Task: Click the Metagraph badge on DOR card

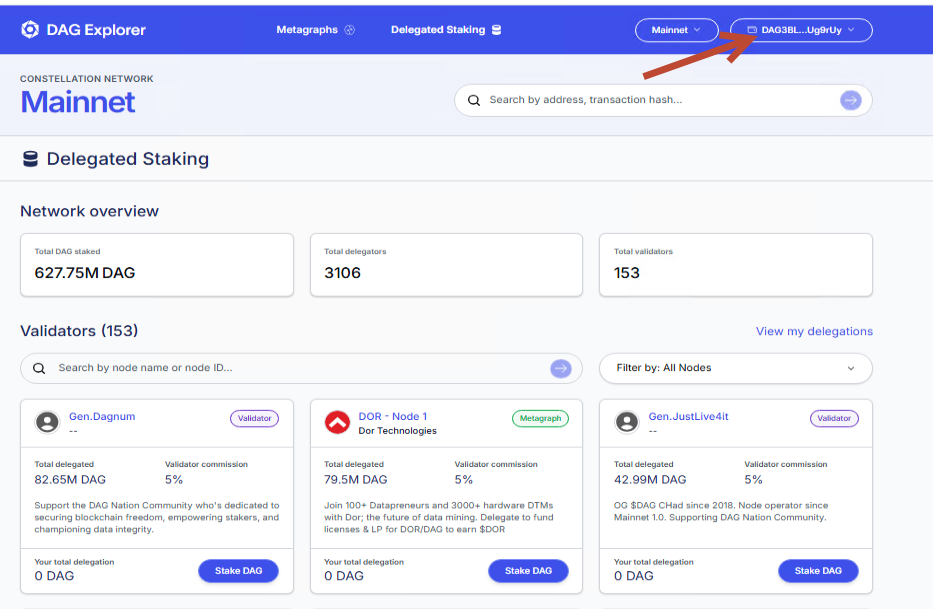Action: 540,419
